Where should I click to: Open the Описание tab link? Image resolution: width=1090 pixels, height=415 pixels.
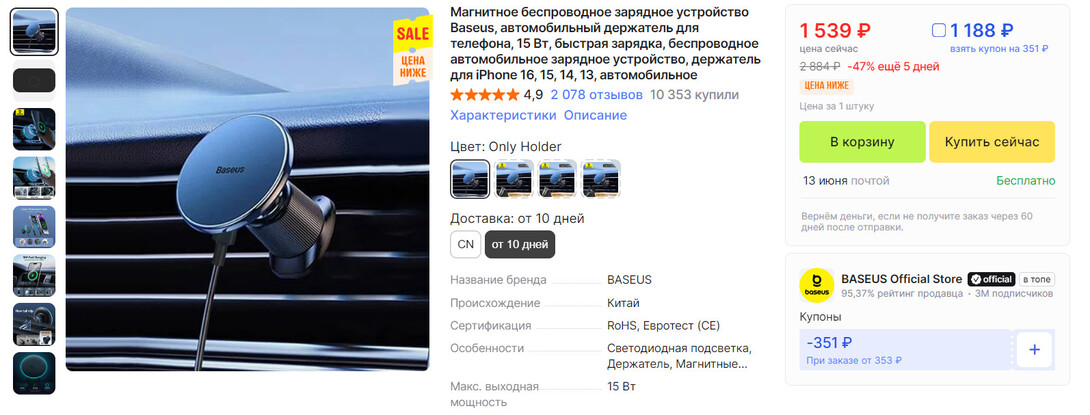595,115
